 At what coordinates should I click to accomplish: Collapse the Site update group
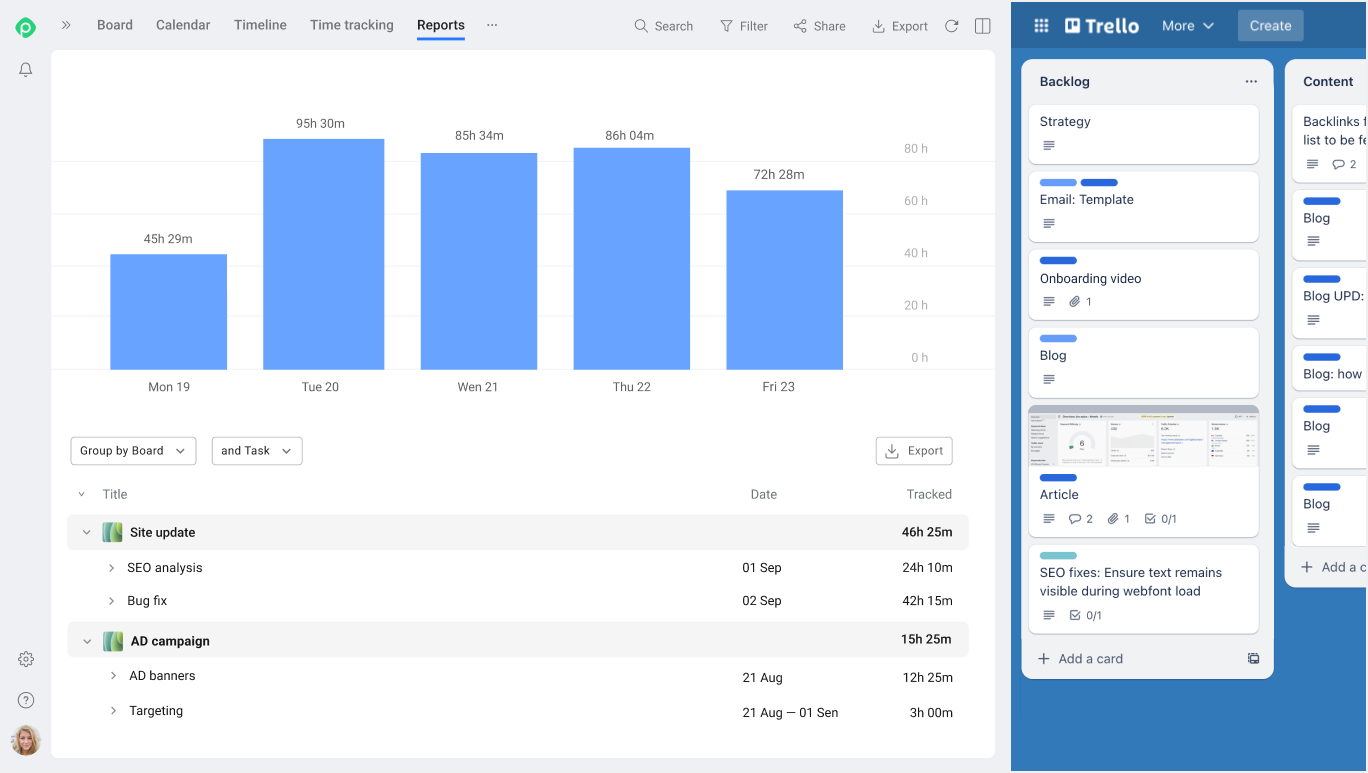86,533
